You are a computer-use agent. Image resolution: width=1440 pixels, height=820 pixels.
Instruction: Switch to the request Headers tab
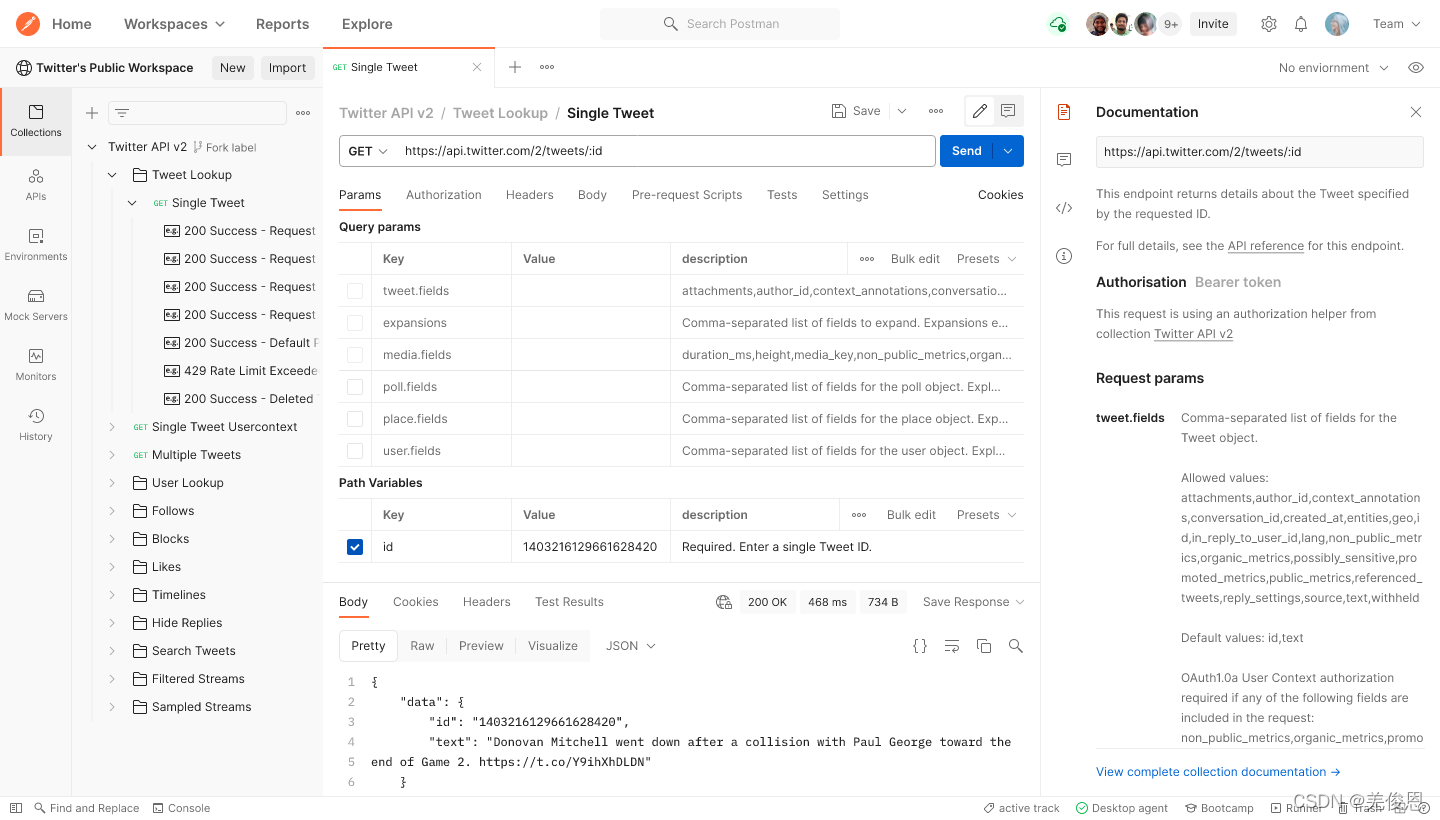pyautogui.click(x=530, y=195)
